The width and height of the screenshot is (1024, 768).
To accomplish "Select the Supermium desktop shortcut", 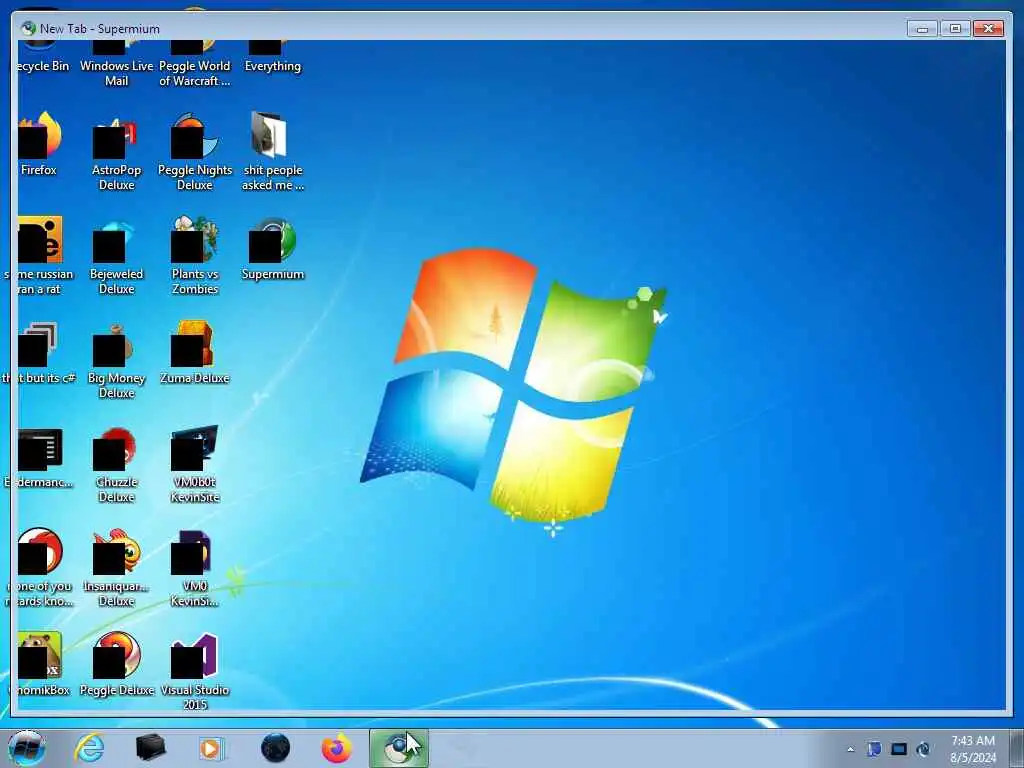I will click(x=272, y=248).
